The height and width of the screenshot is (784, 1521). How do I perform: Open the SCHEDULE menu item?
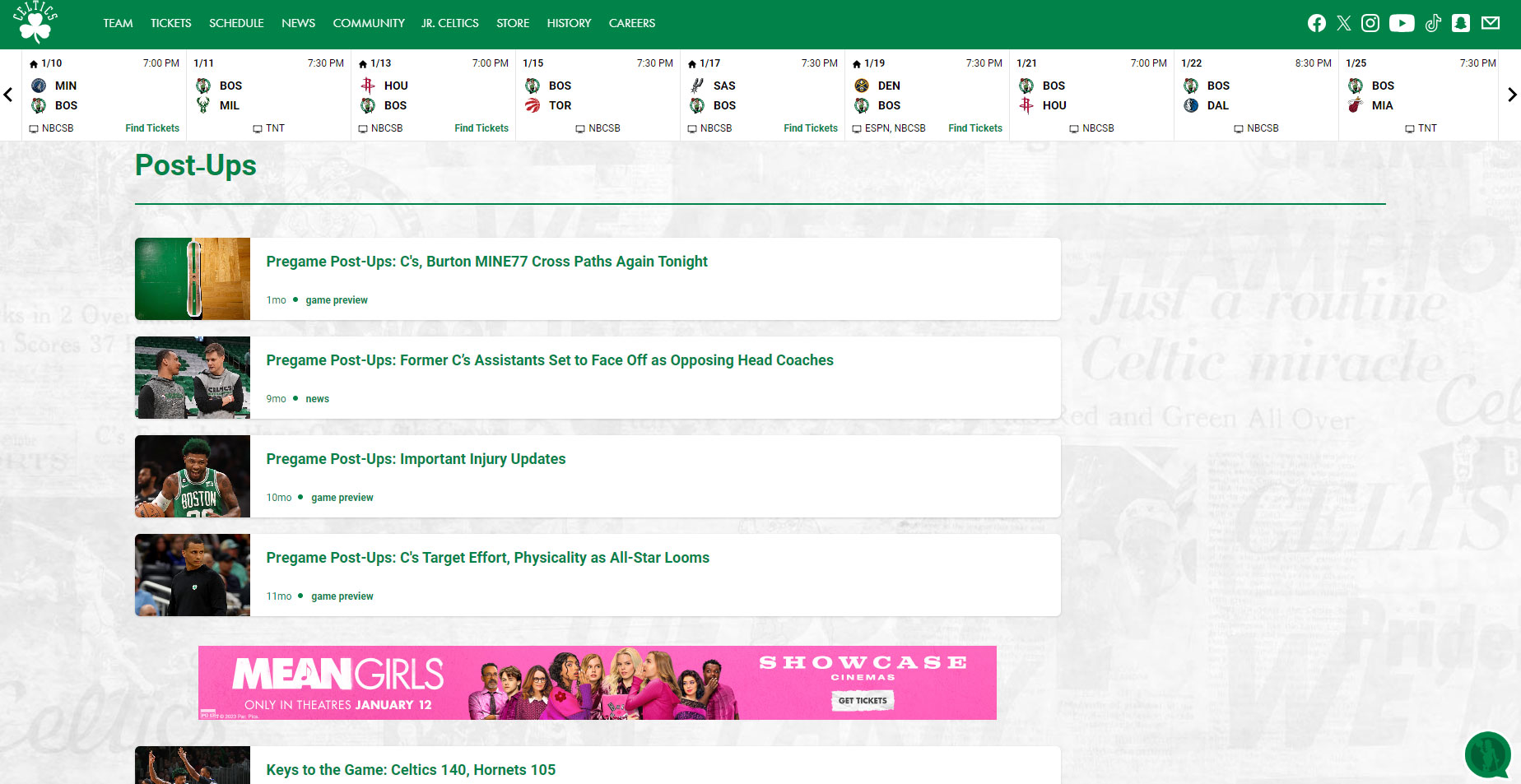click(x=236, y=23)
